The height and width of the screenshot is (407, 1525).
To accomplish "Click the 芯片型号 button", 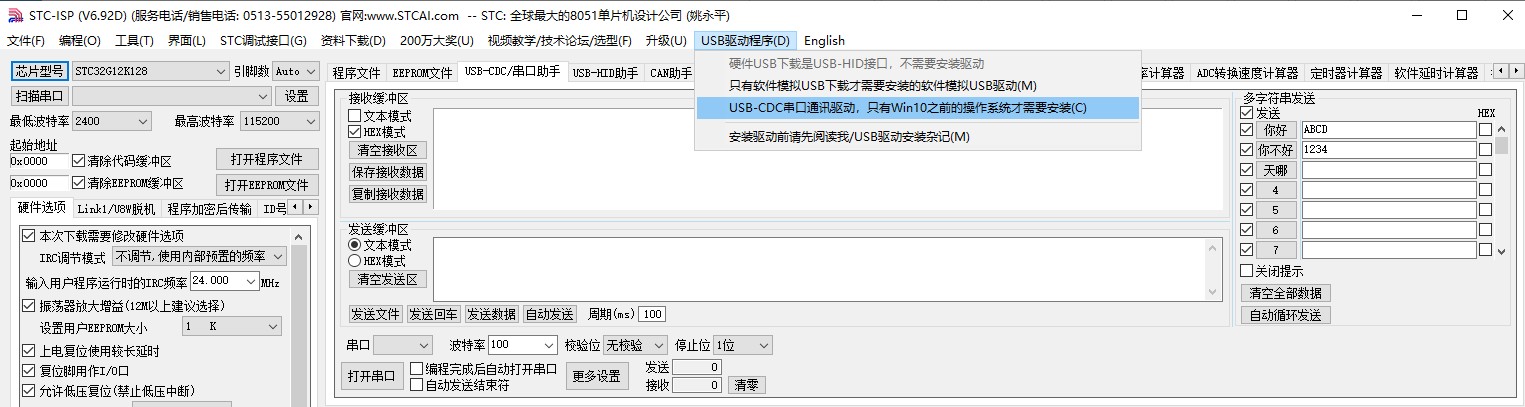I will click(x=39, y=71).
